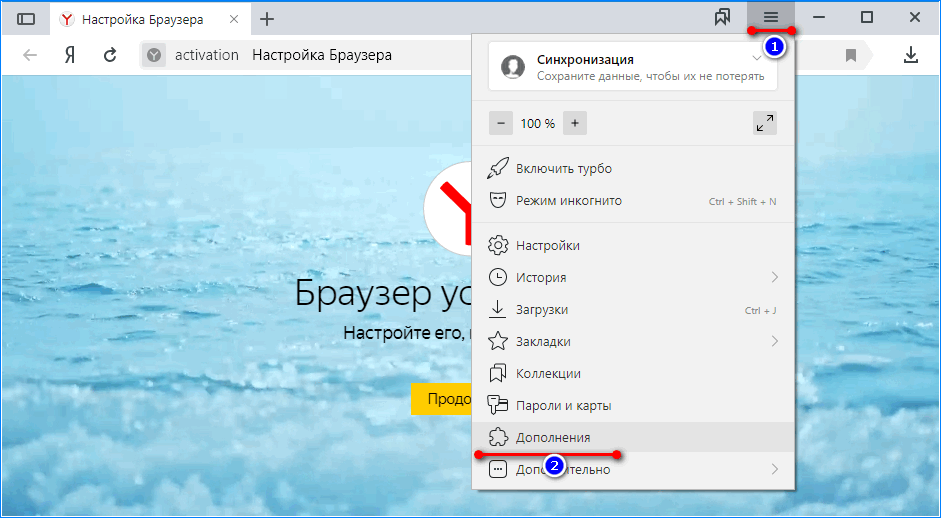Click the incognito mask icon

click(498, 201)
